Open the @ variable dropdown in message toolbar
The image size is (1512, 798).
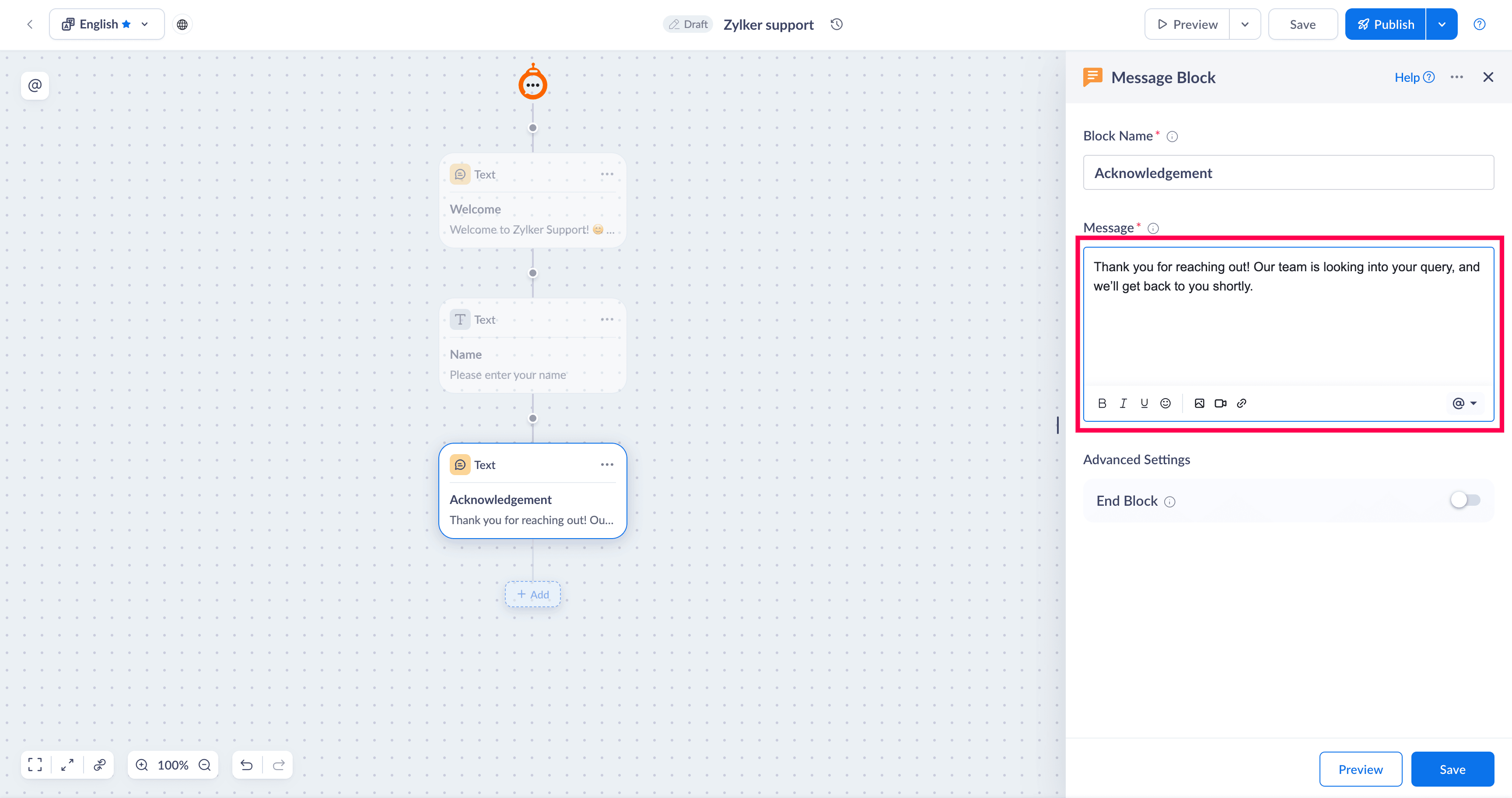1464,403
